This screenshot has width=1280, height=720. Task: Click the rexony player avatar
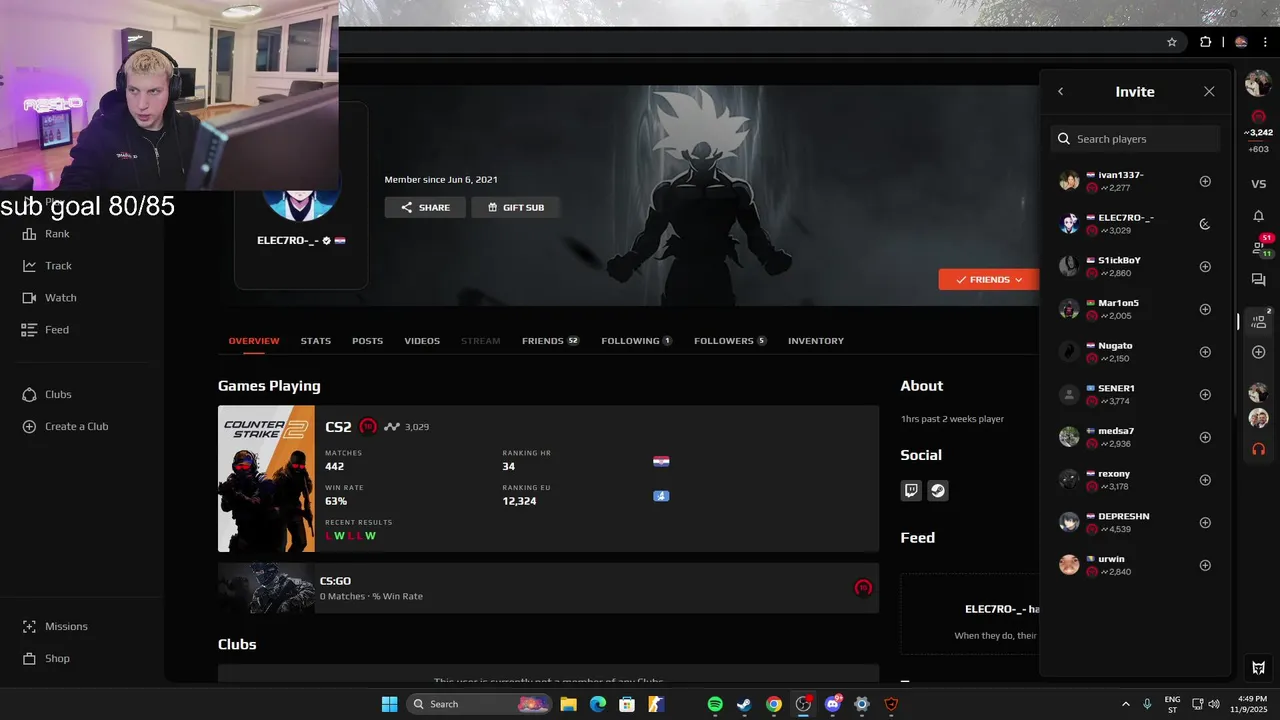[x=1069, y=479]
